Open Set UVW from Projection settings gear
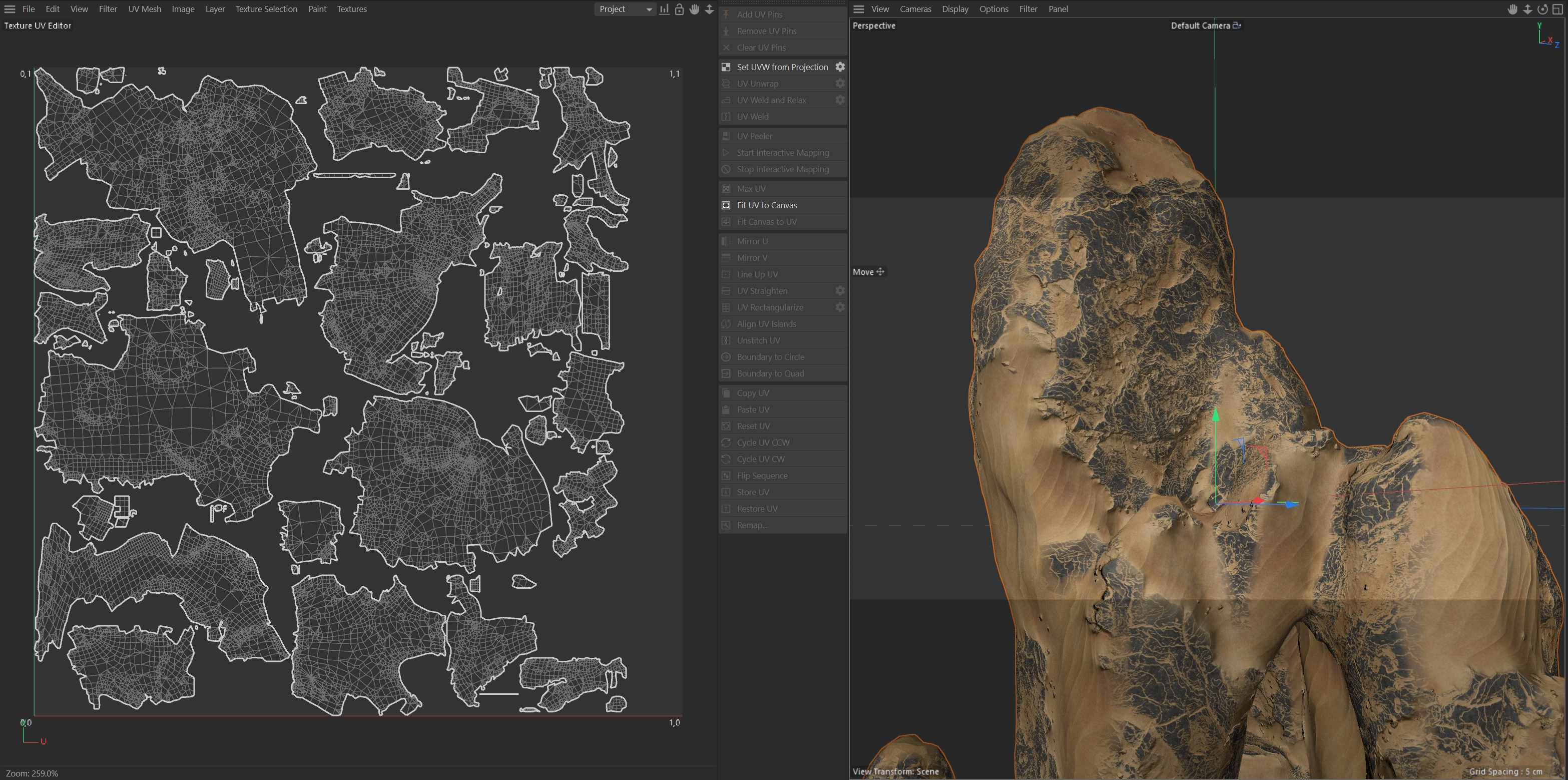The image size is (1568, 780). point(840,67)
